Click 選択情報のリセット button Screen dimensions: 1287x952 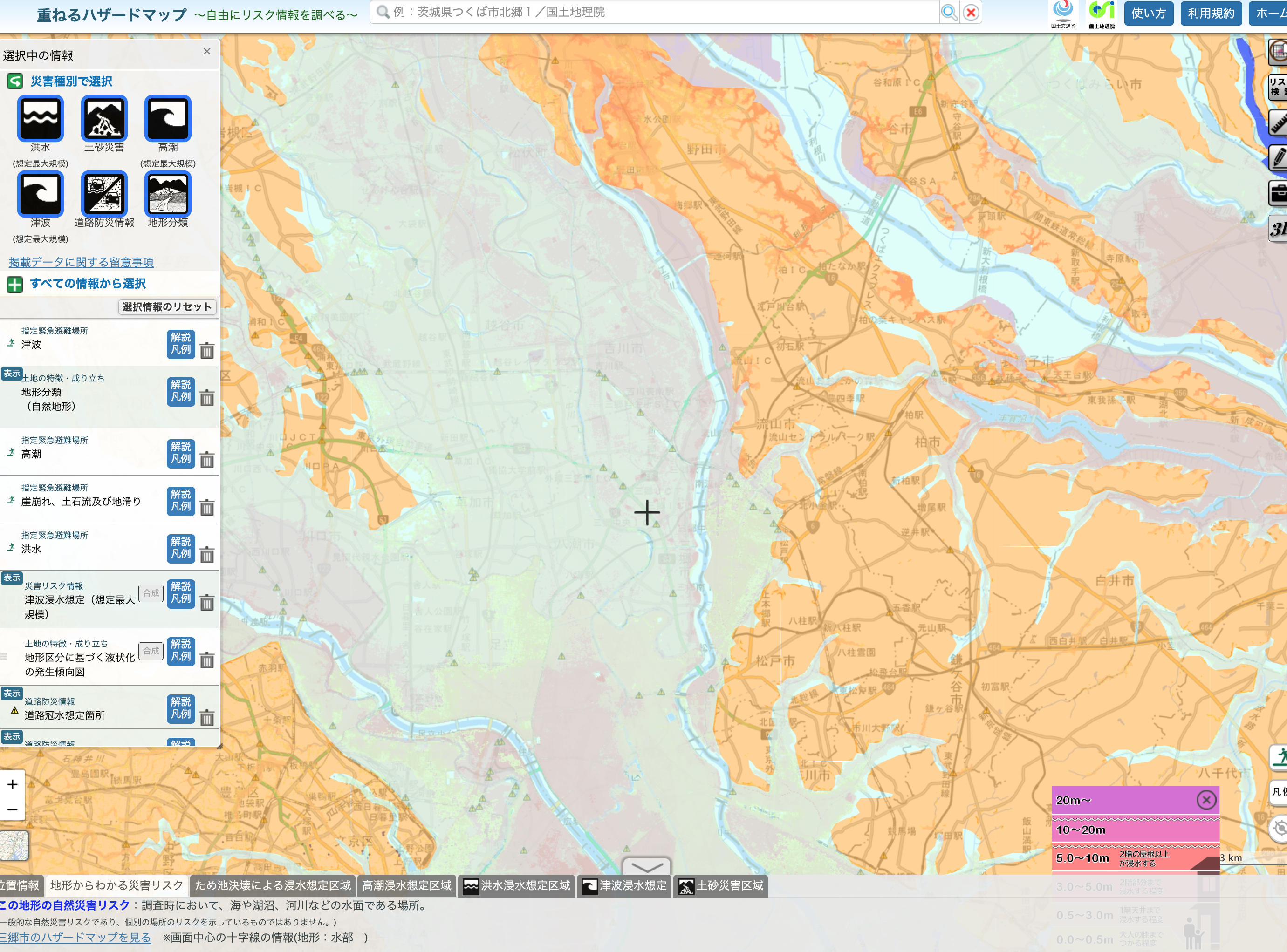pos(167,307)
